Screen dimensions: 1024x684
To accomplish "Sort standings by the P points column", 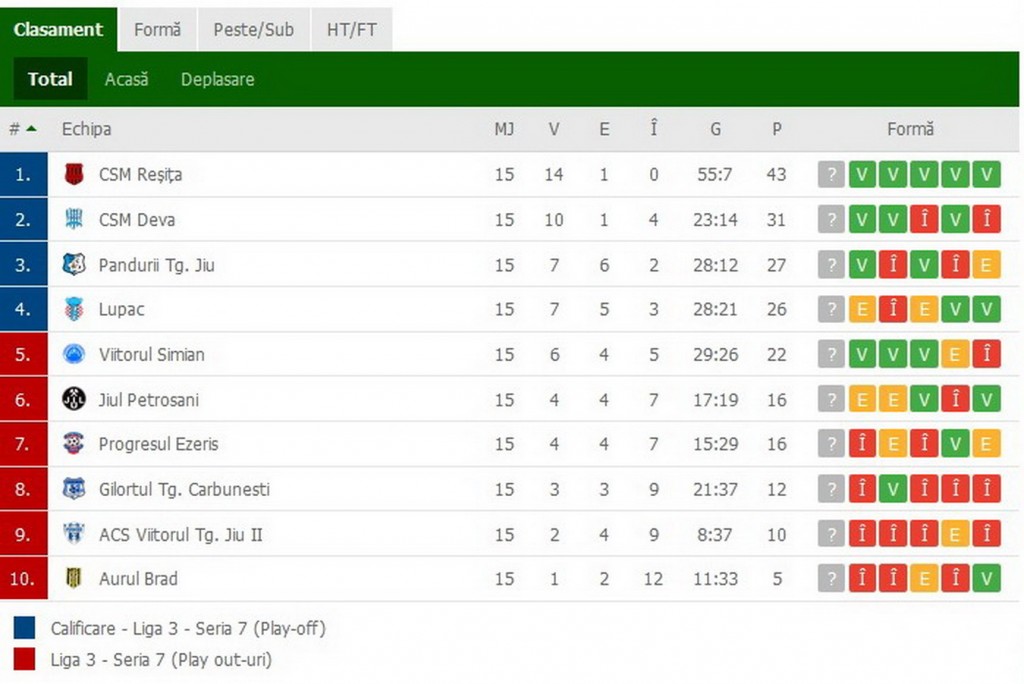I will [x=776, y=129].
